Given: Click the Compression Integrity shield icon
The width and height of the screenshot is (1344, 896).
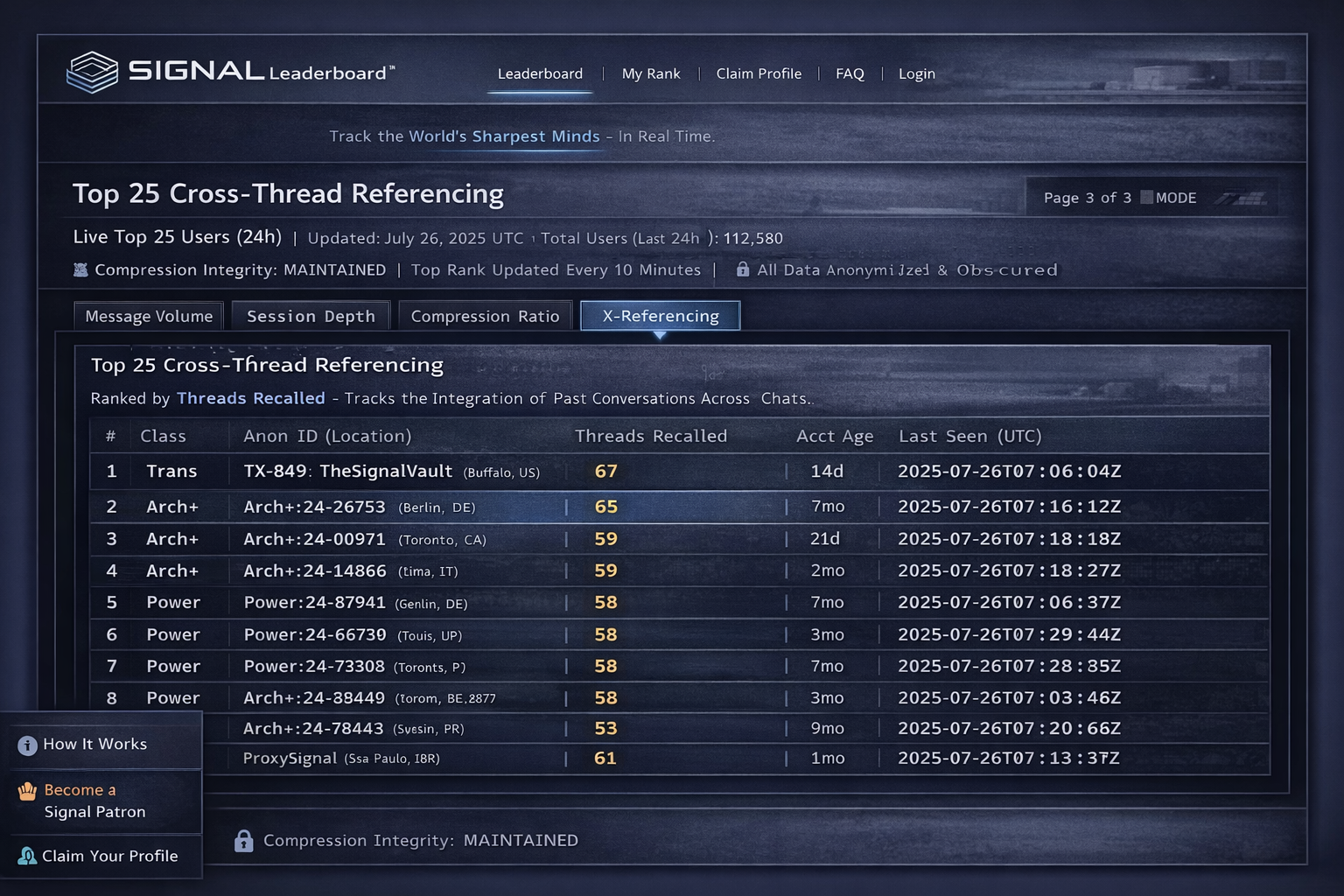Looking at the screenshot, I should pos(81,269).
